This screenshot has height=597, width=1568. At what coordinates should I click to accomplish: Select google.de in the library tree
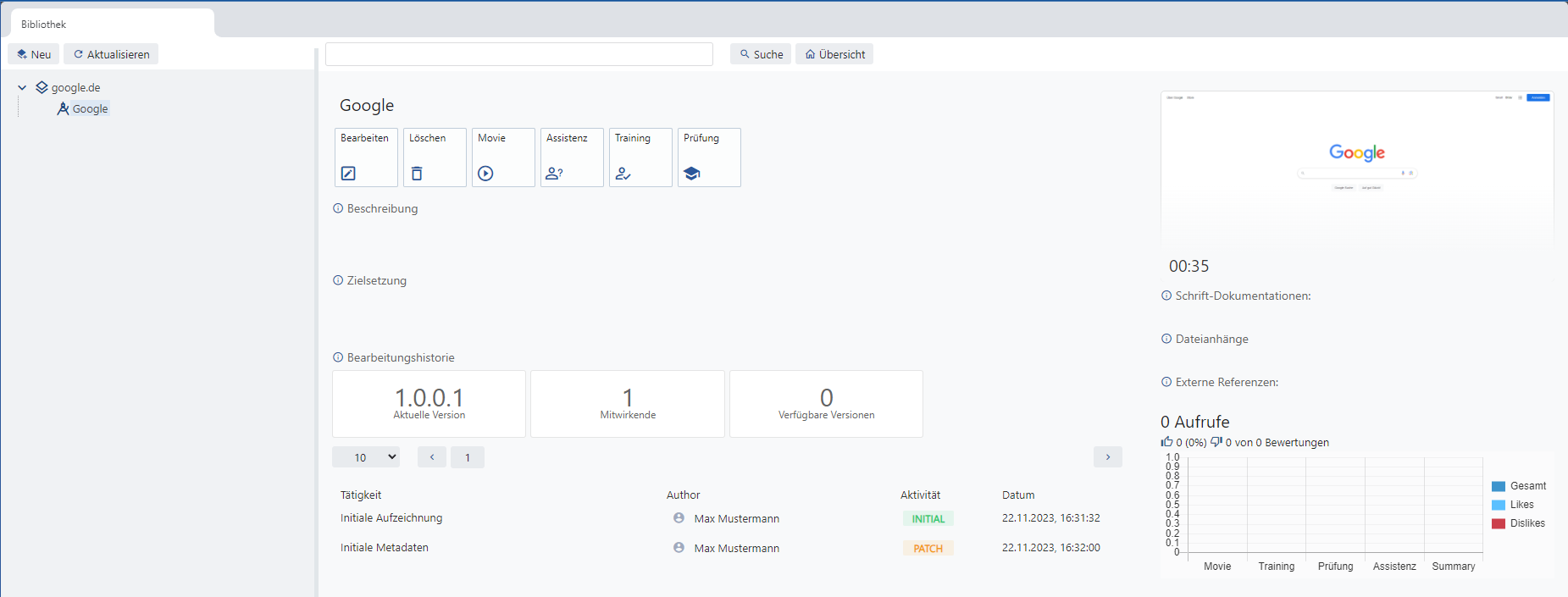coord(75,87)
